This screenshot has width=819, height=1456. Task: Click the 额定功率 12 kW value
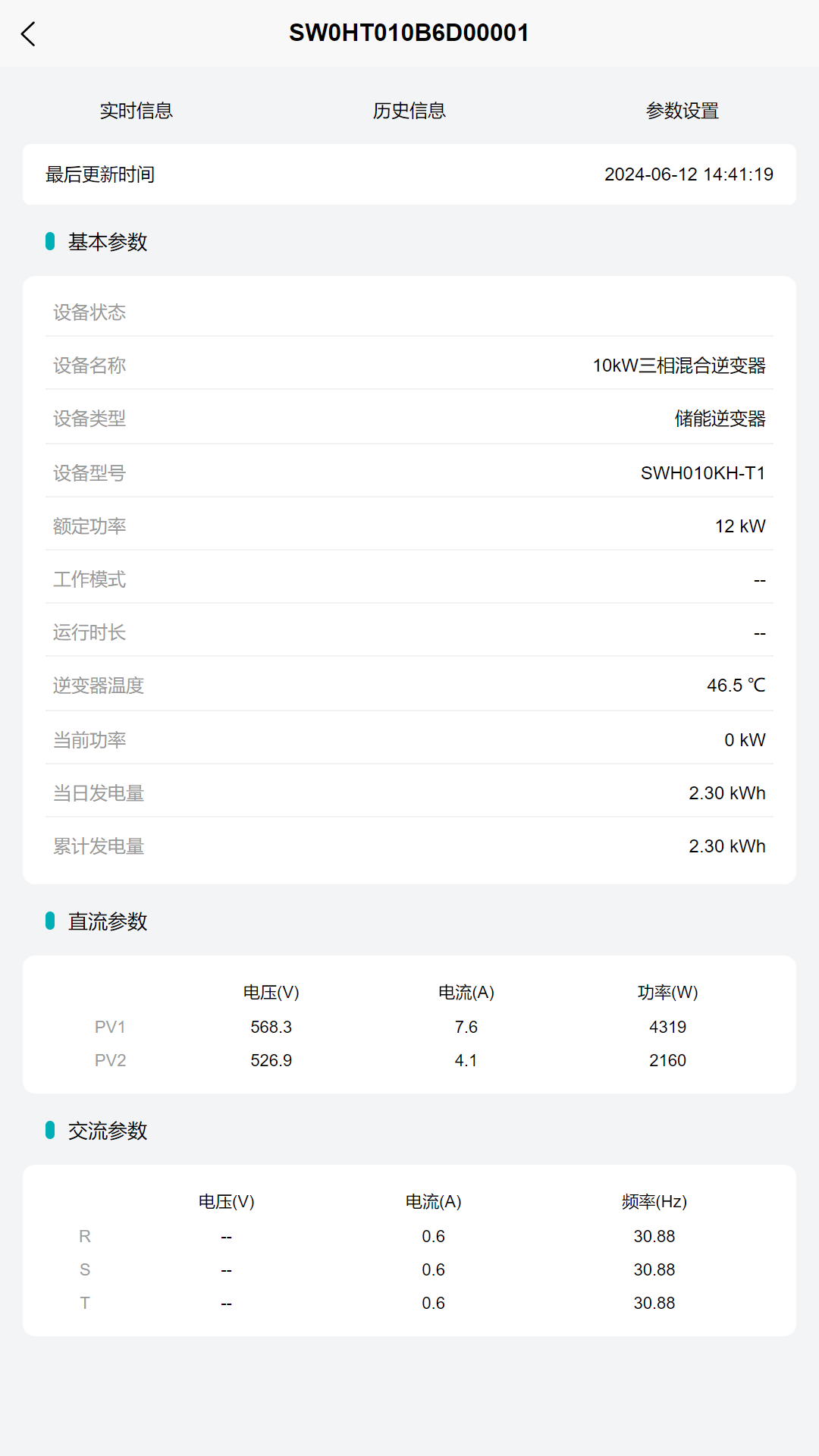pyautogui.click(x=739, y=526)
